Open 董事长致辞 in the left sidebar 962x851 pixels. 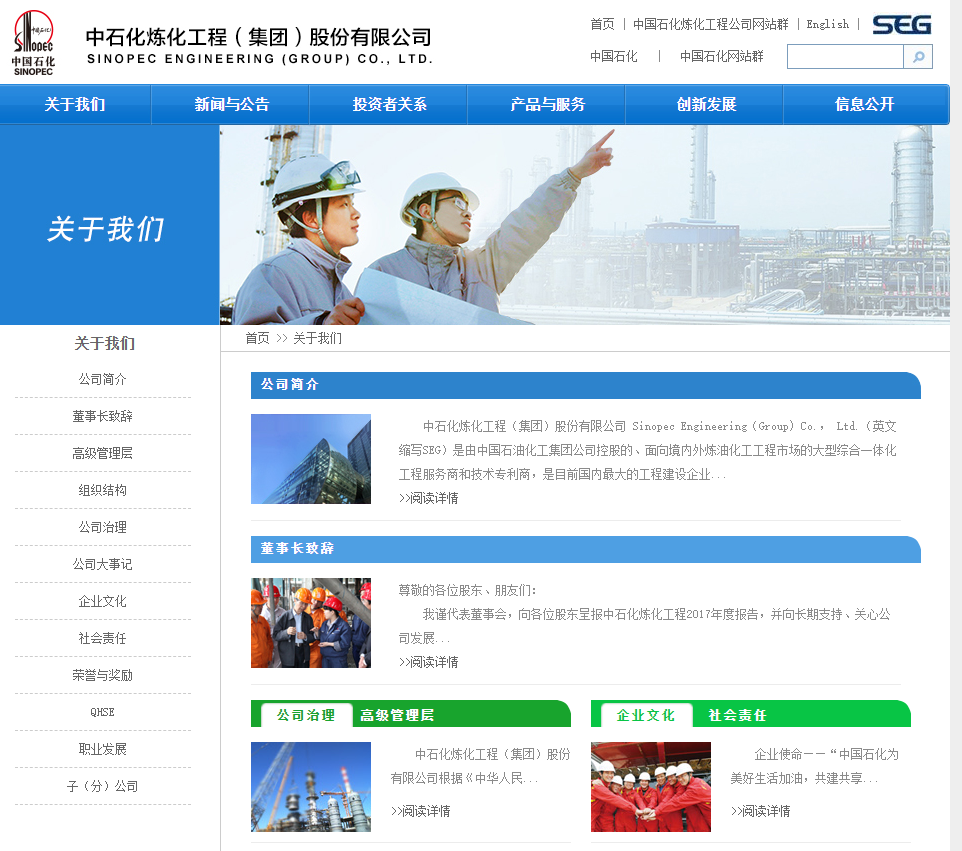coord(102,416)
